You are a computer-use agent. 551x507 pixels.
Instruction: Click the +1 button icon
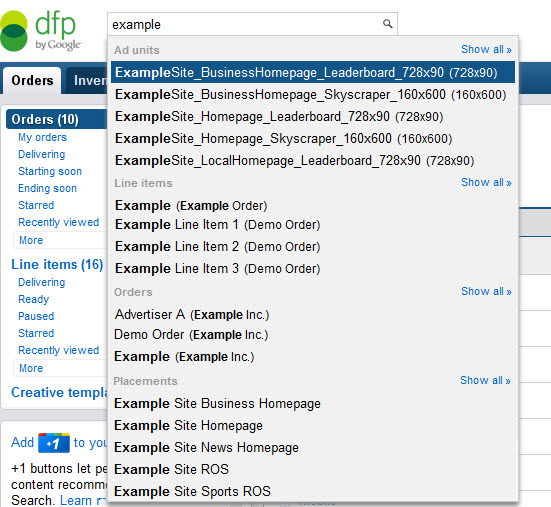pyautogui.click(x=54, y=443)
